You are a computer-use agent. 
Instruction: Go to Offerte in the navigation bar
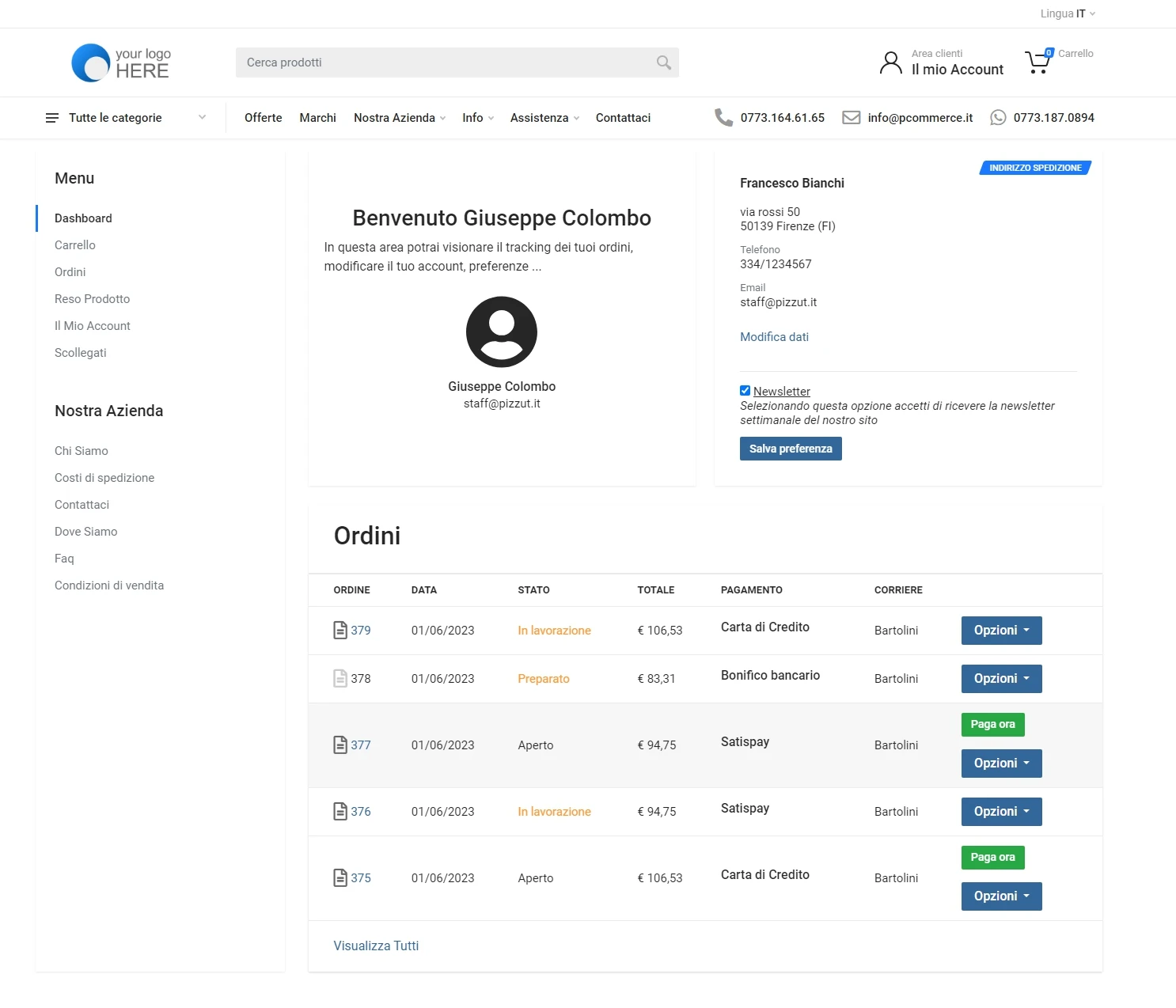pos(264,118)
